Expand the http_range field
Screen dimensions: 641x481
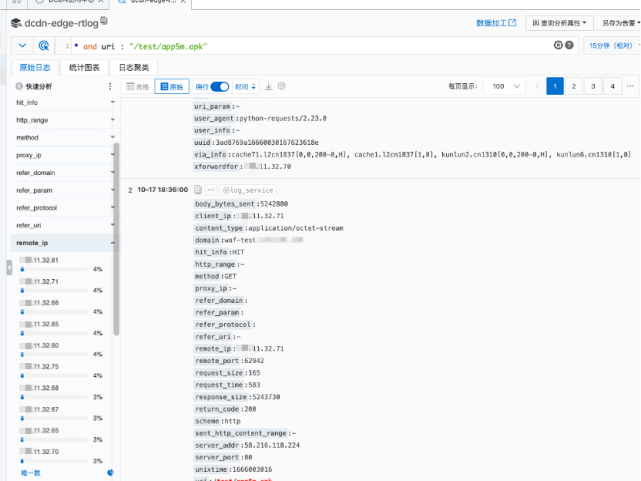point(111,120)
